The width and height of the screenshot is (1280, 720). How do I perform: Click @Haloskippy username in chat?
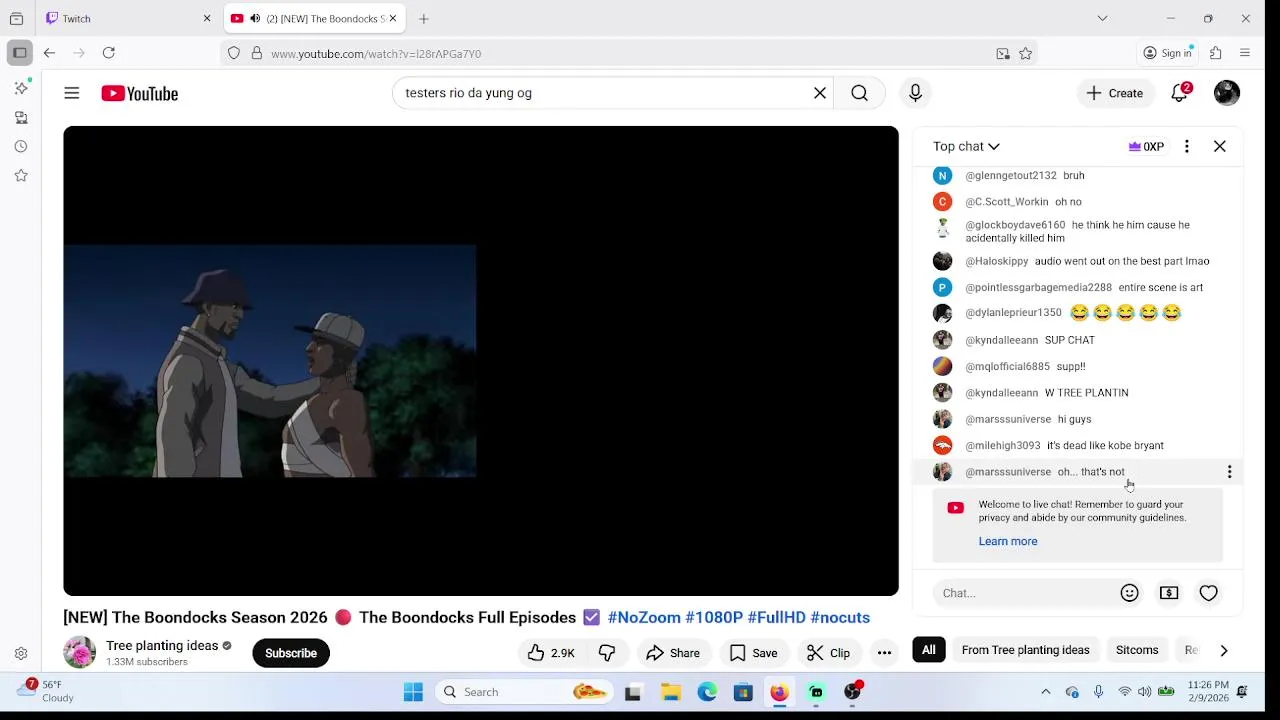click(x=996, y=261)
